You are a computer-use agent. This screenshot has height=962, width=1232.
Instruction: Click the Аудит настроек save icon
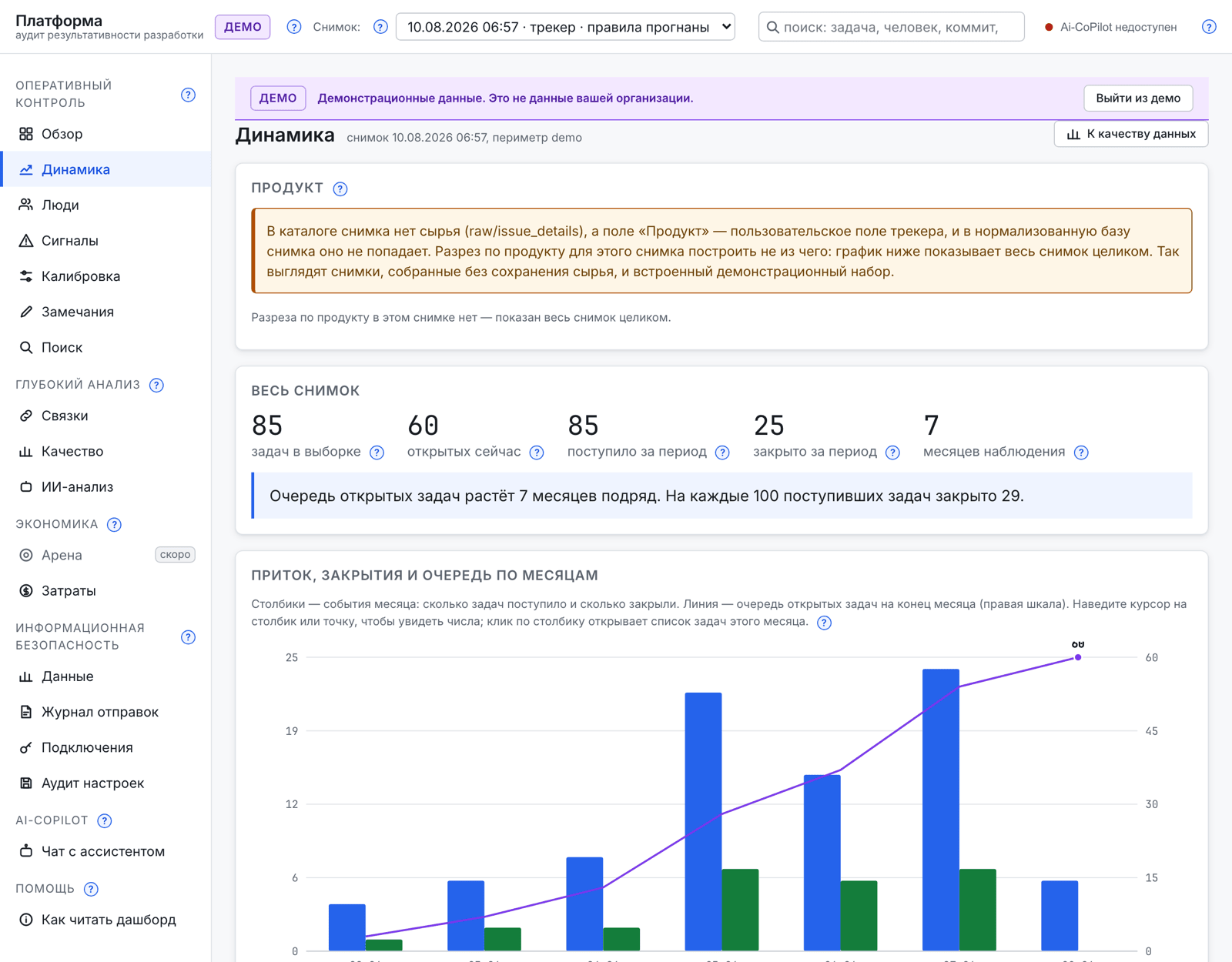26,783
